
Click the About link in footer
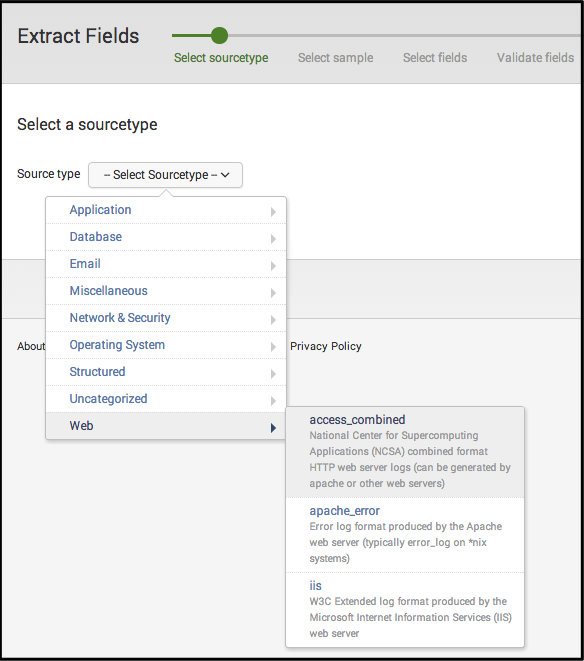31,346
